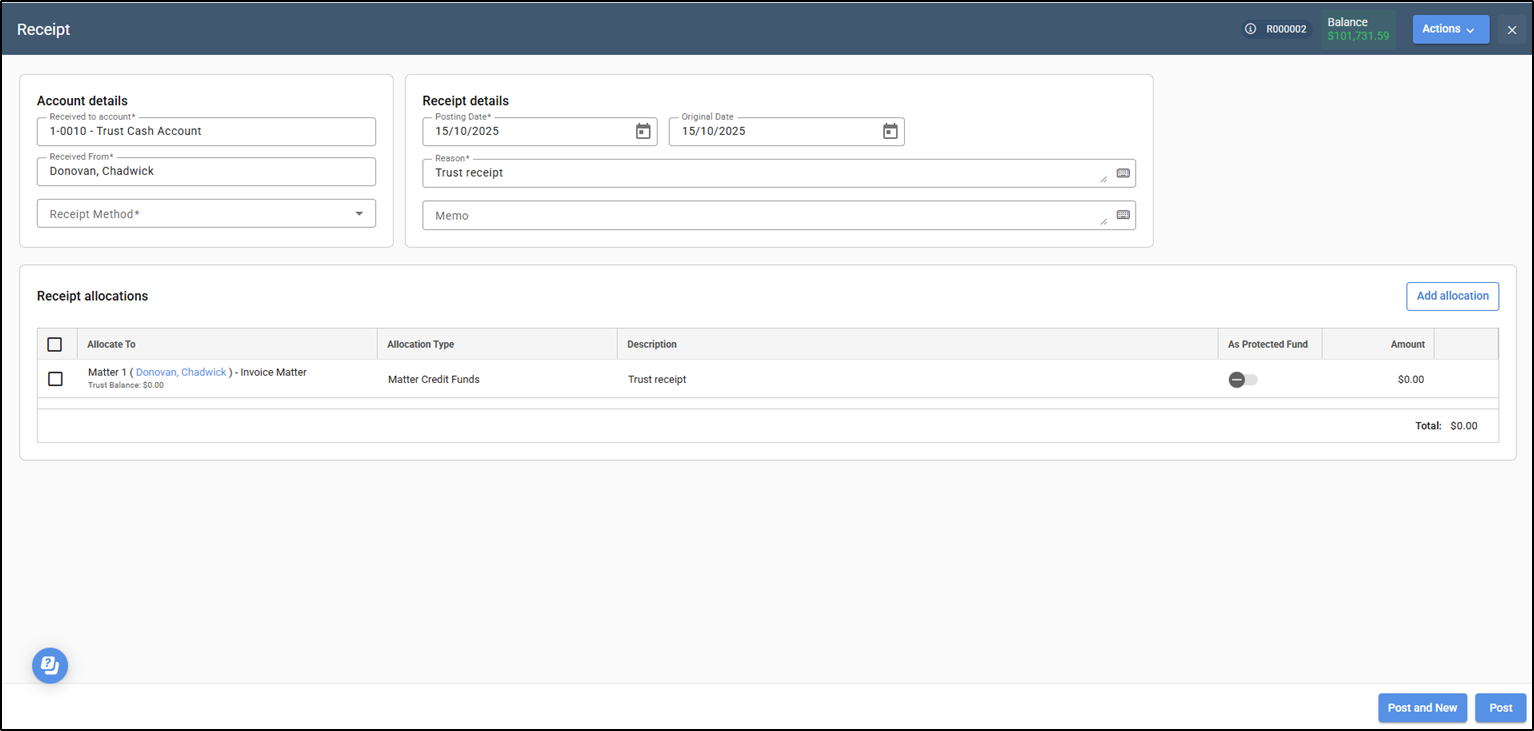The height and width of the screenshot is (731, 1534).
Task: Expand the Actions menu
Action: pos(1450,29)
